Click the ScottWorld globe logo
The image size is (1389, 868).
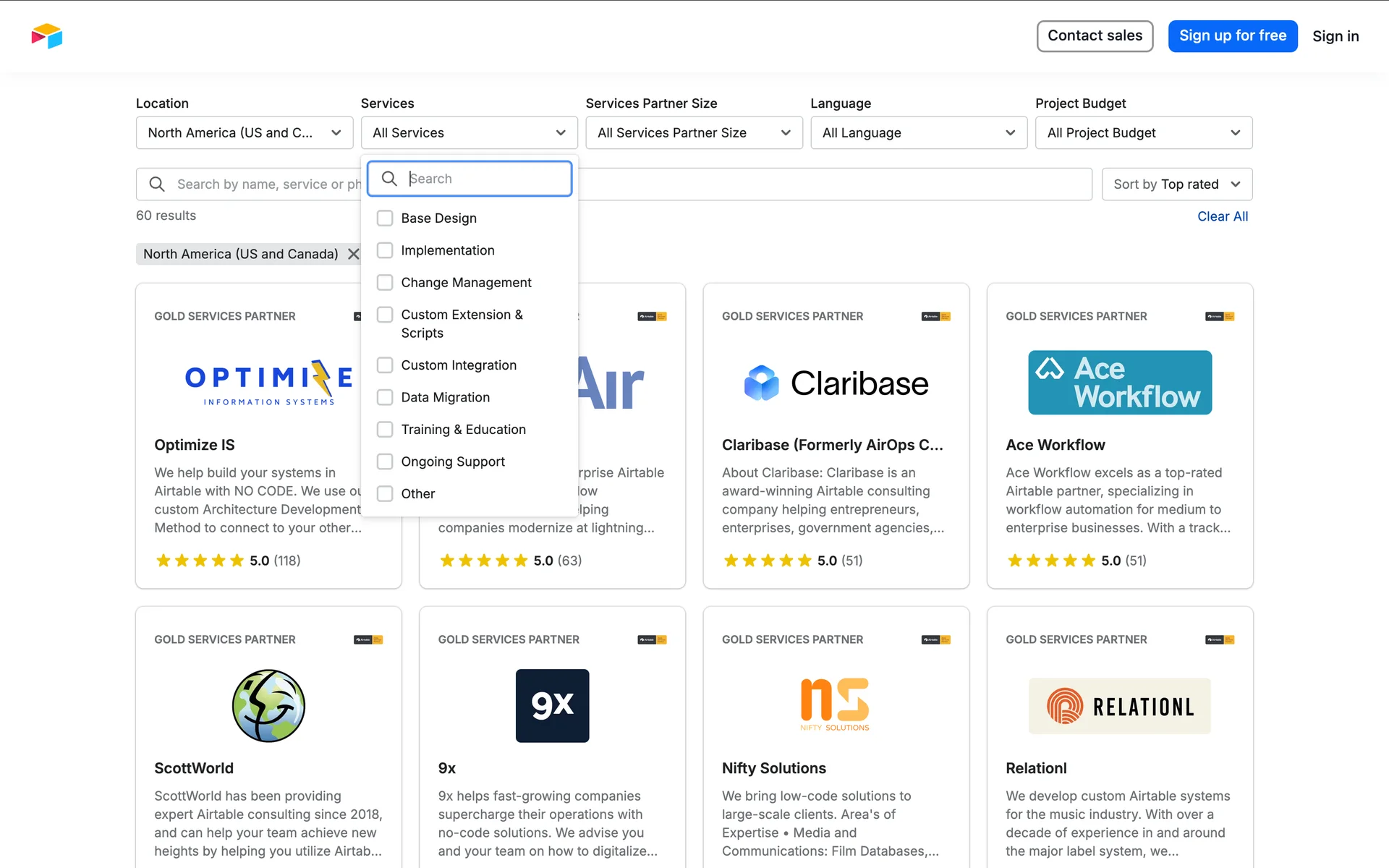[268, 705]
